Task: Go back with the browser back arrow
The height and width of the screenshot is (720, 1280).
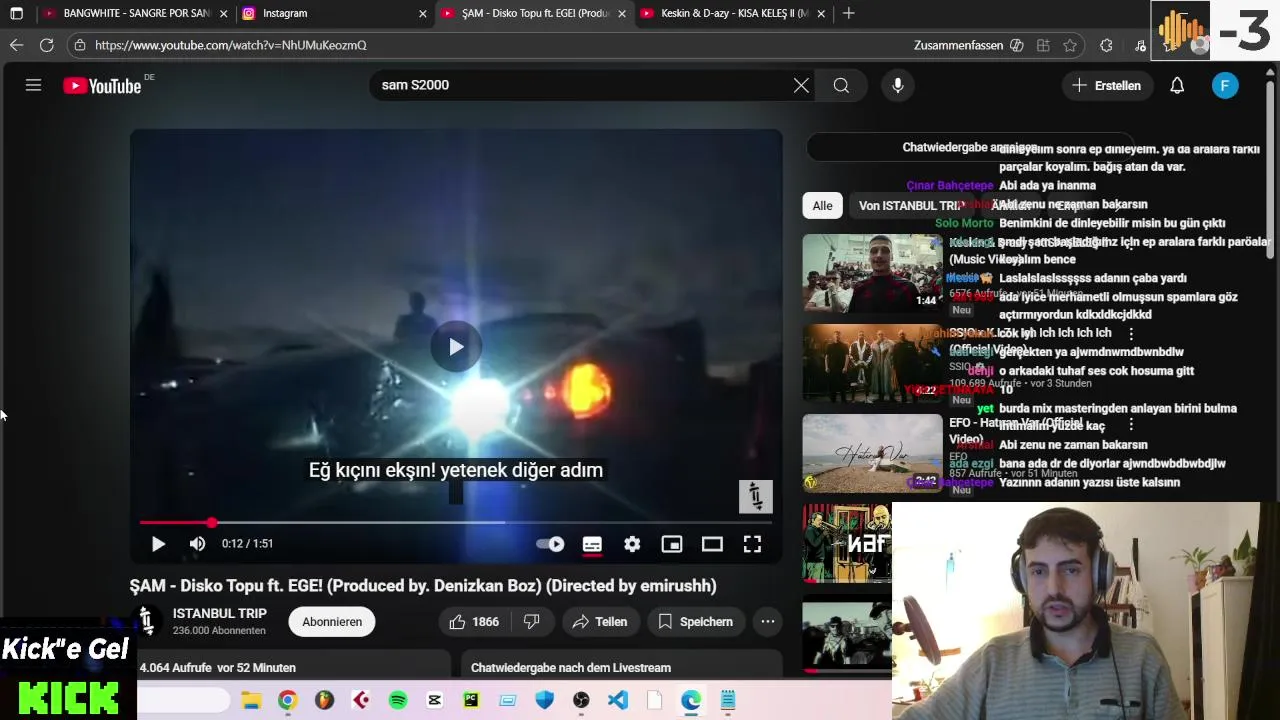Action: click(x=16, y=45)
